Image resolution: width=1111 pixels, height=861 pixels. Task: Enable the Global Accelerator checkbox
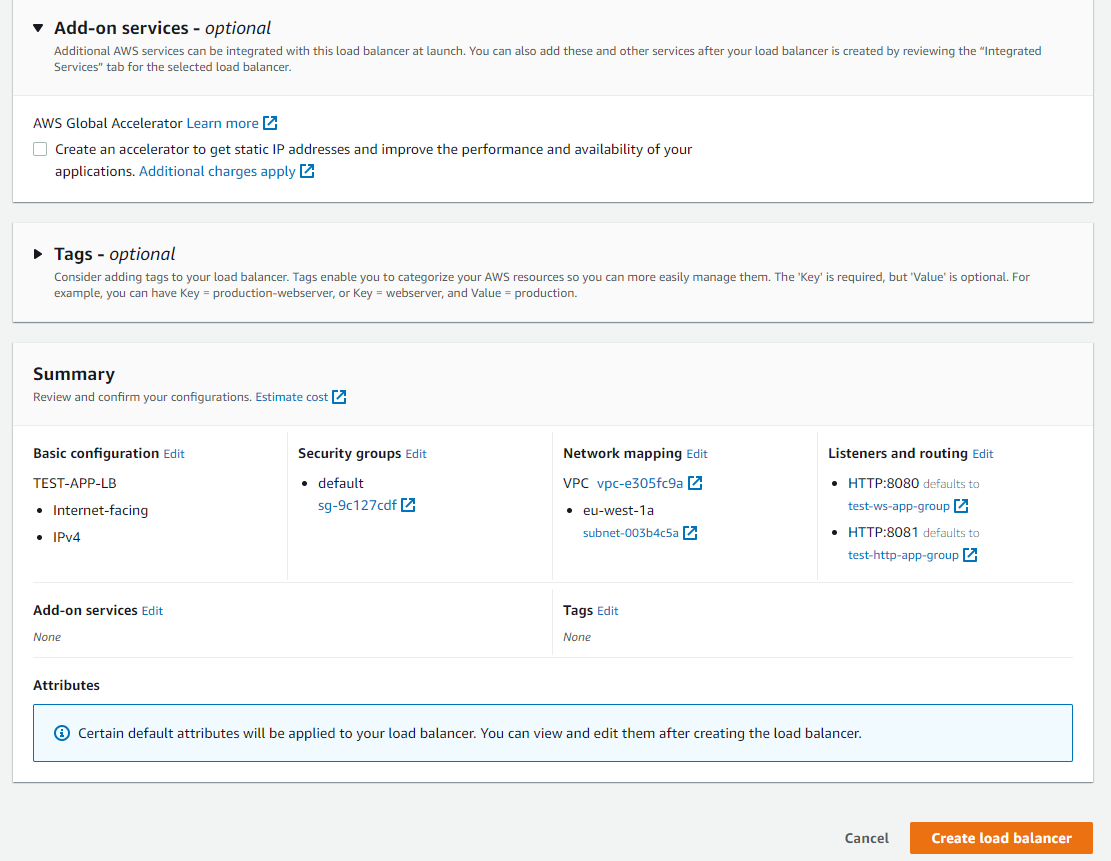pyautogui.click(x=40, y=149)
